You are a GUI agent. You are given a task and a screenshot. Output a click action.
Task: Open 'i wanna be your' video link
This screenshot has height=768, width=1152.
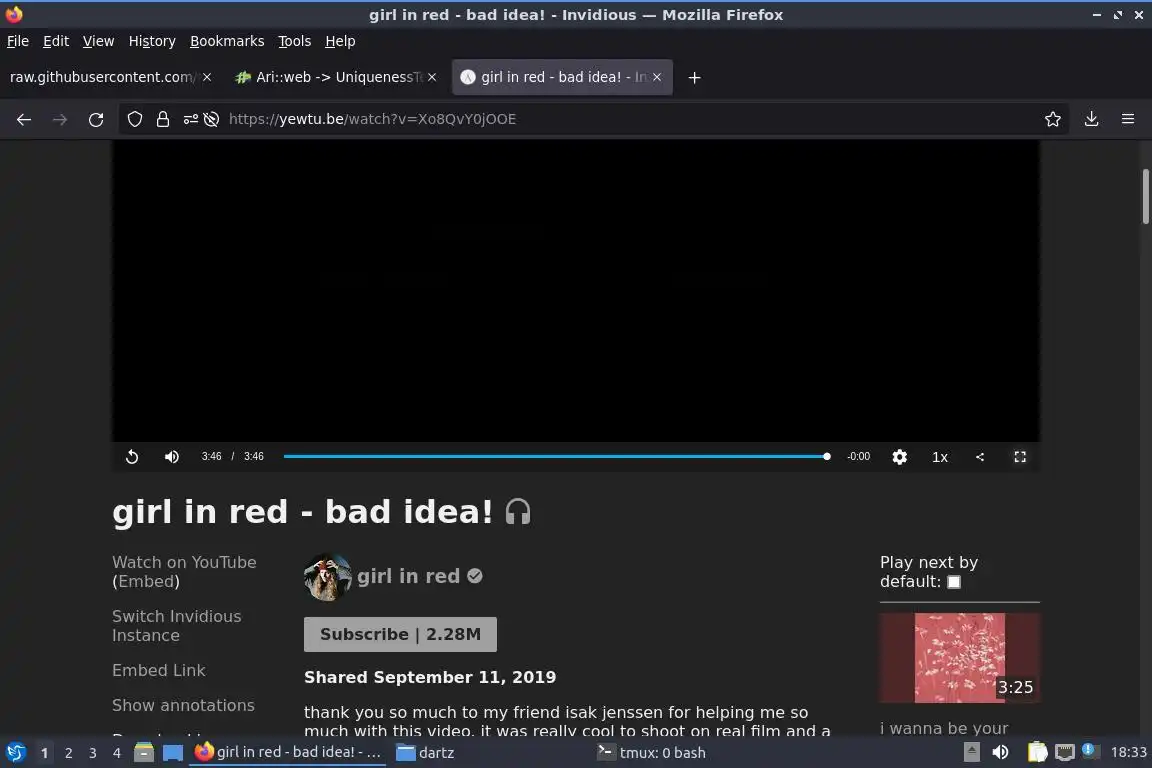pos(944,728)
